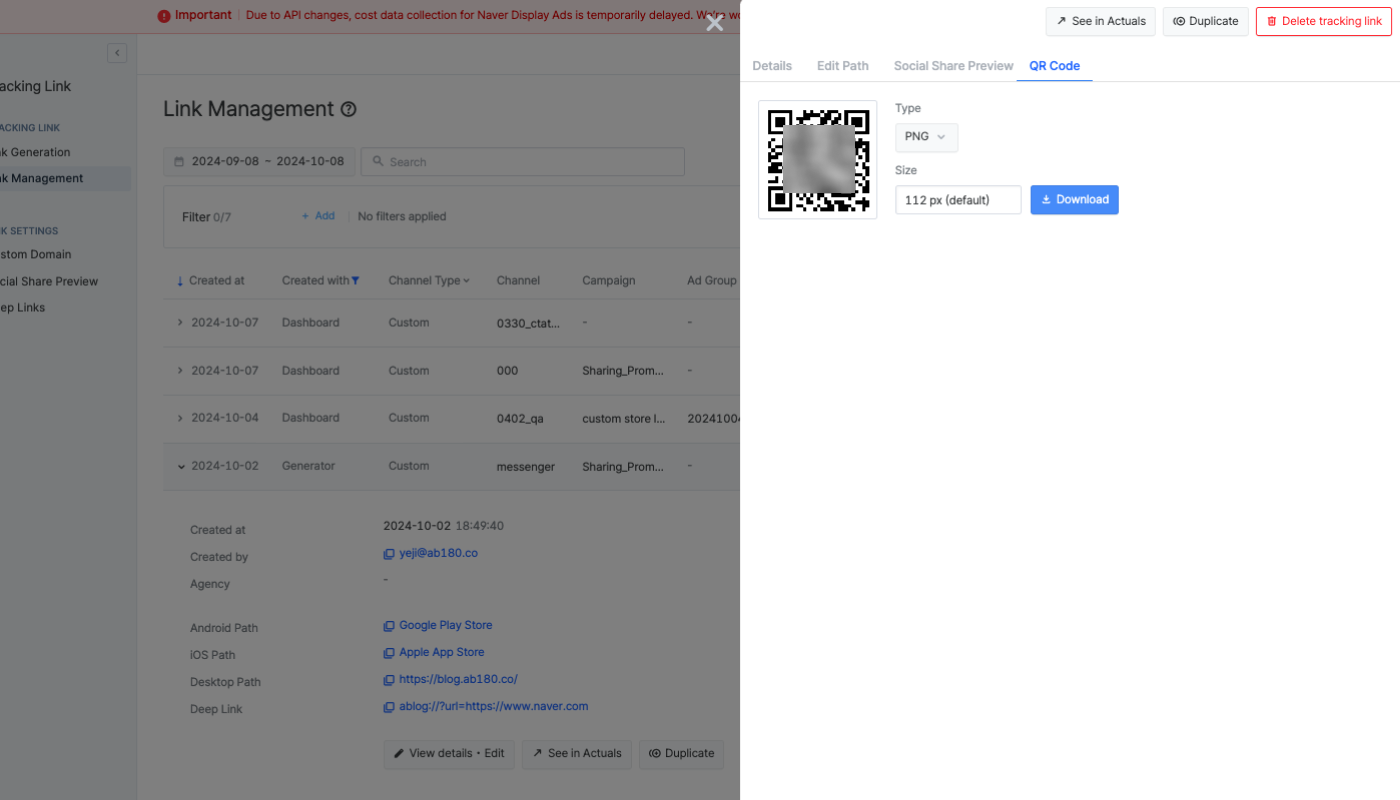Viewport: 1400px width, 800px height.
Task: Open the Social Share Preview tab
Action: click(954, 66)
